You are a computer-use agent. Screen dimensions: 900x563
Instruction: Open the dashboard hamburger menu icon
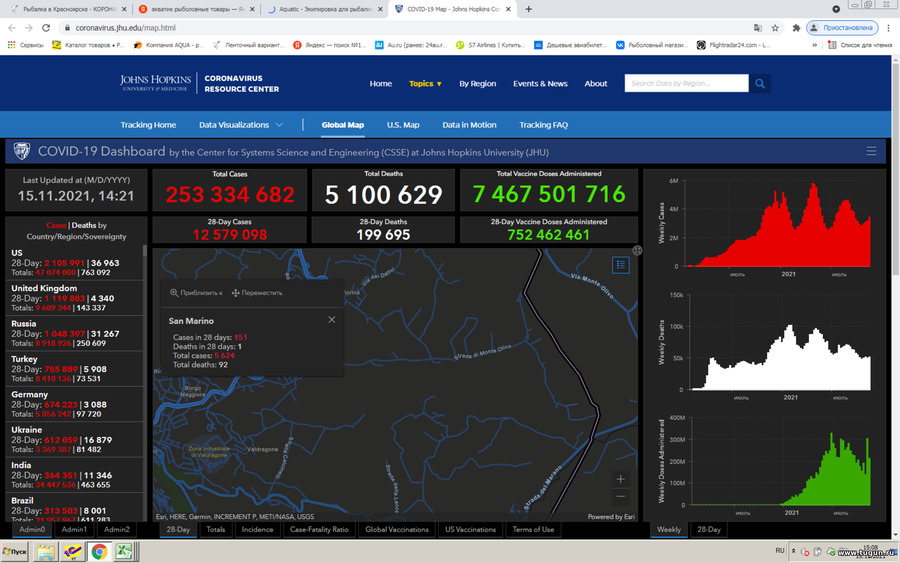pos(871,152)
